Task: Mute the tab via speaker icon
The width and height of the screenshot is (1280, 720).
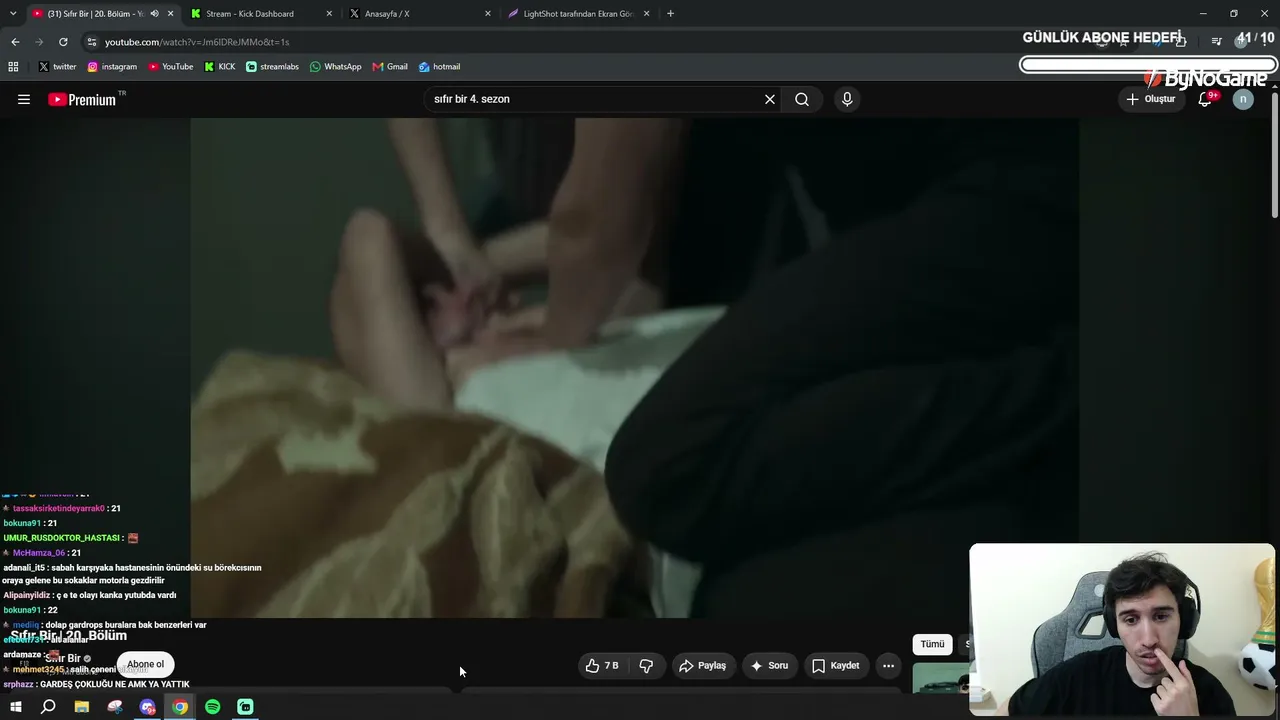Action: click(154, 14)
